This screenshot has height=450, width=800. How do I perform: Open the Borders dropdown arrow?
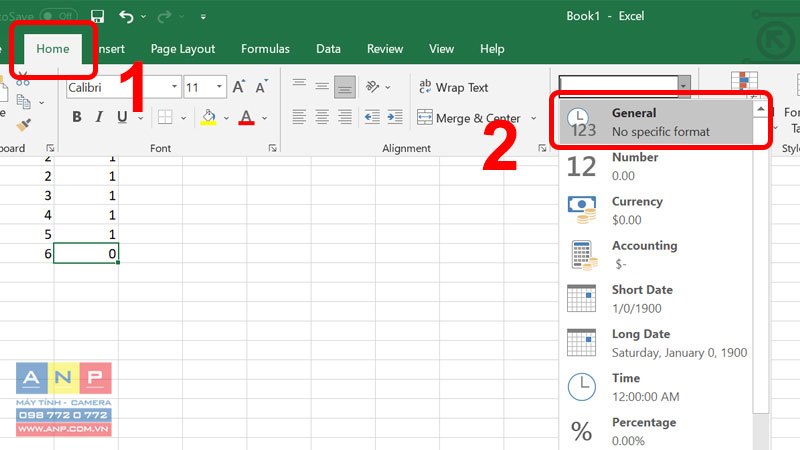pos(183,118)
